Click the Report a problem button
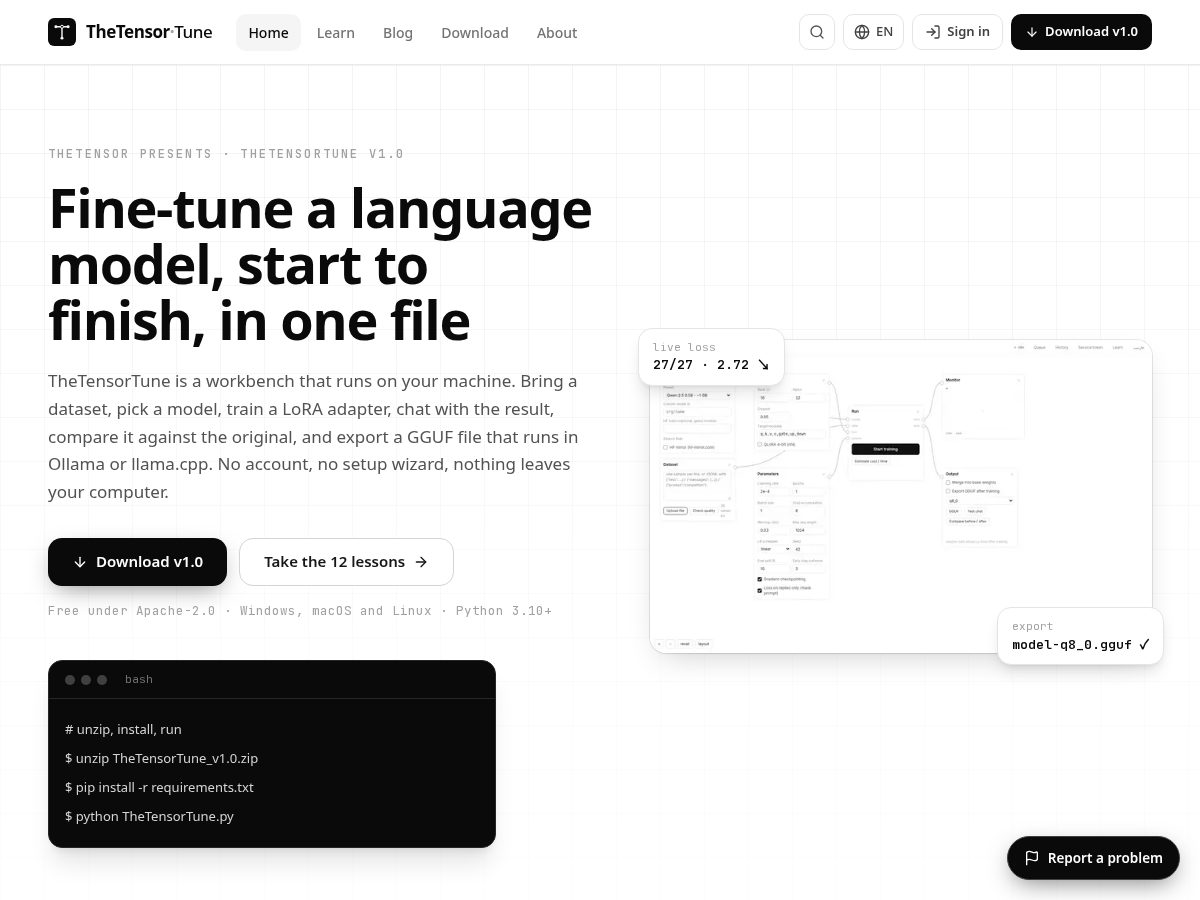 click(x=1093, y=858)
